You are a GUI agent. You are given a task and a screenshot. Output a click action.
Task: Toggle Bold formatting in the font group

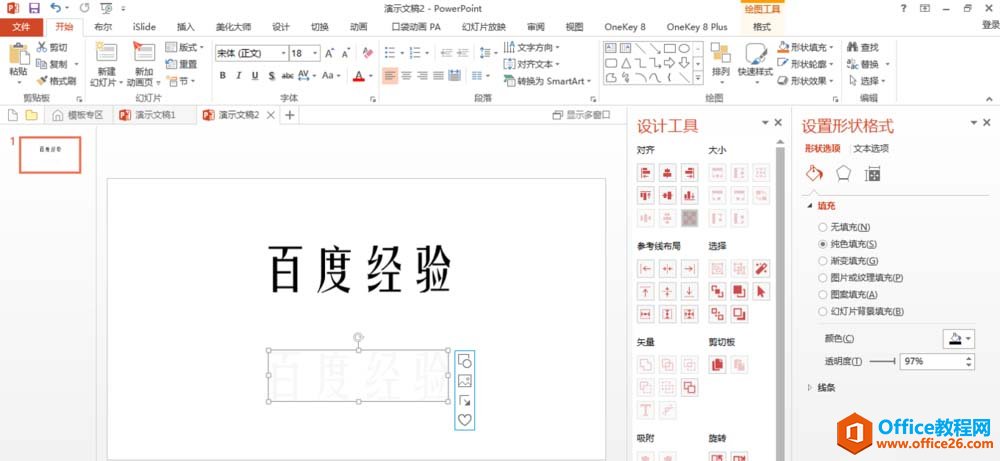222,75
